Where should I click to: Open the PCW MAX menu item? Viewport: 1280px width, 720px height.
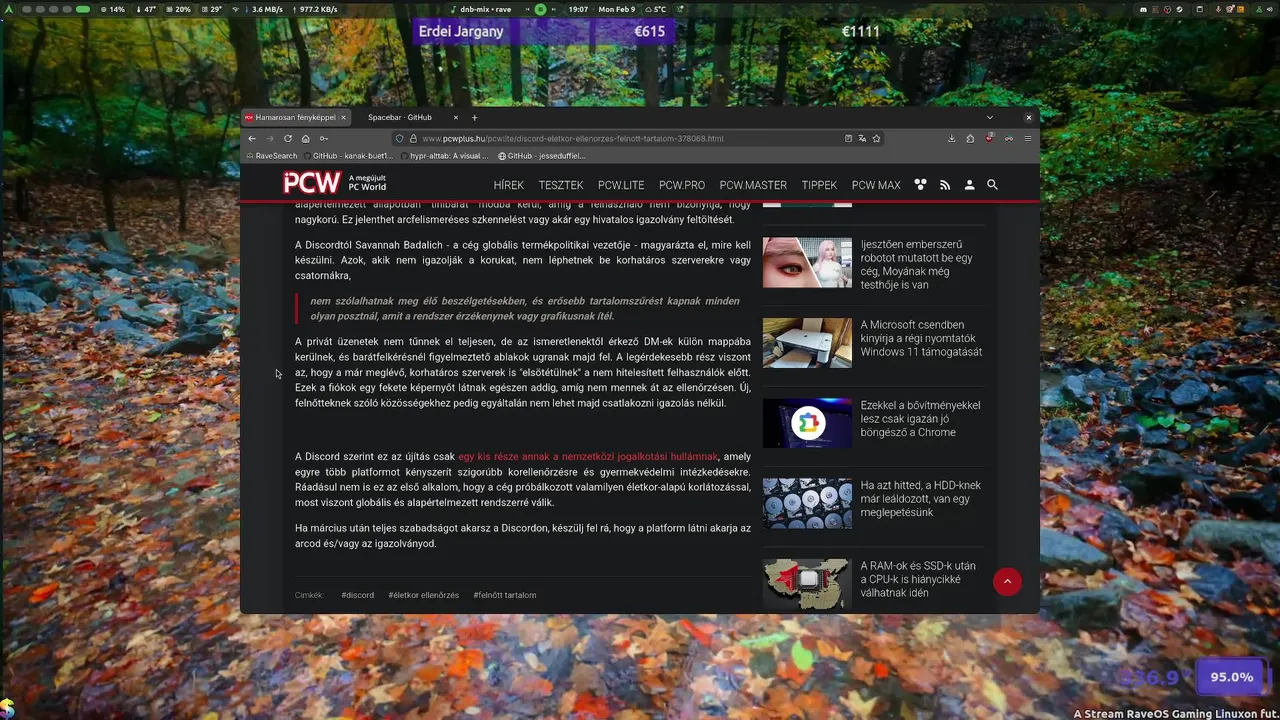(876, 185)
